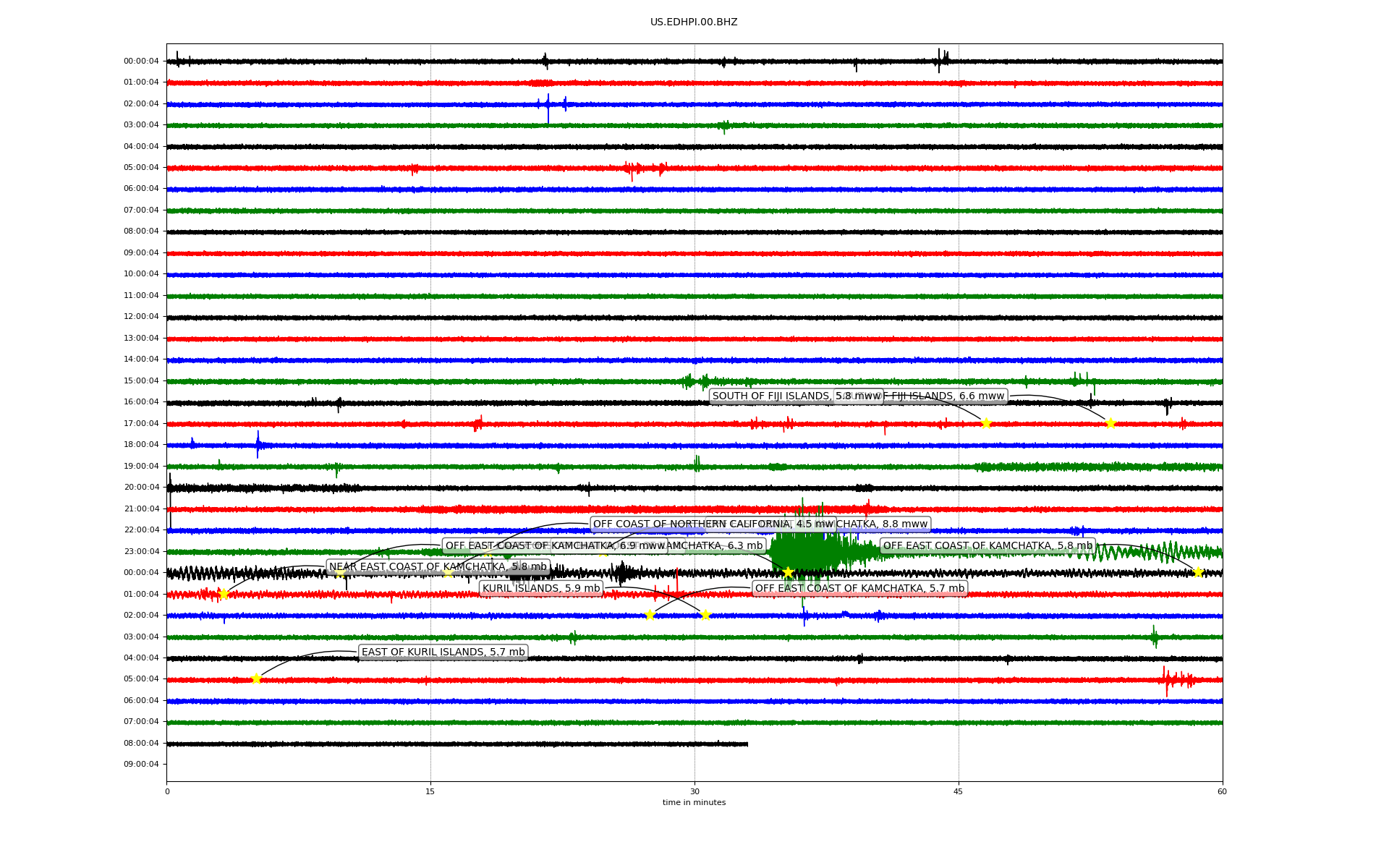The height and width of the screenshot is (868, 1389).
Task: Select the 'EAST OF KURIL ISLANDS, 5.7 mb' label
Action: click(443, 652)
